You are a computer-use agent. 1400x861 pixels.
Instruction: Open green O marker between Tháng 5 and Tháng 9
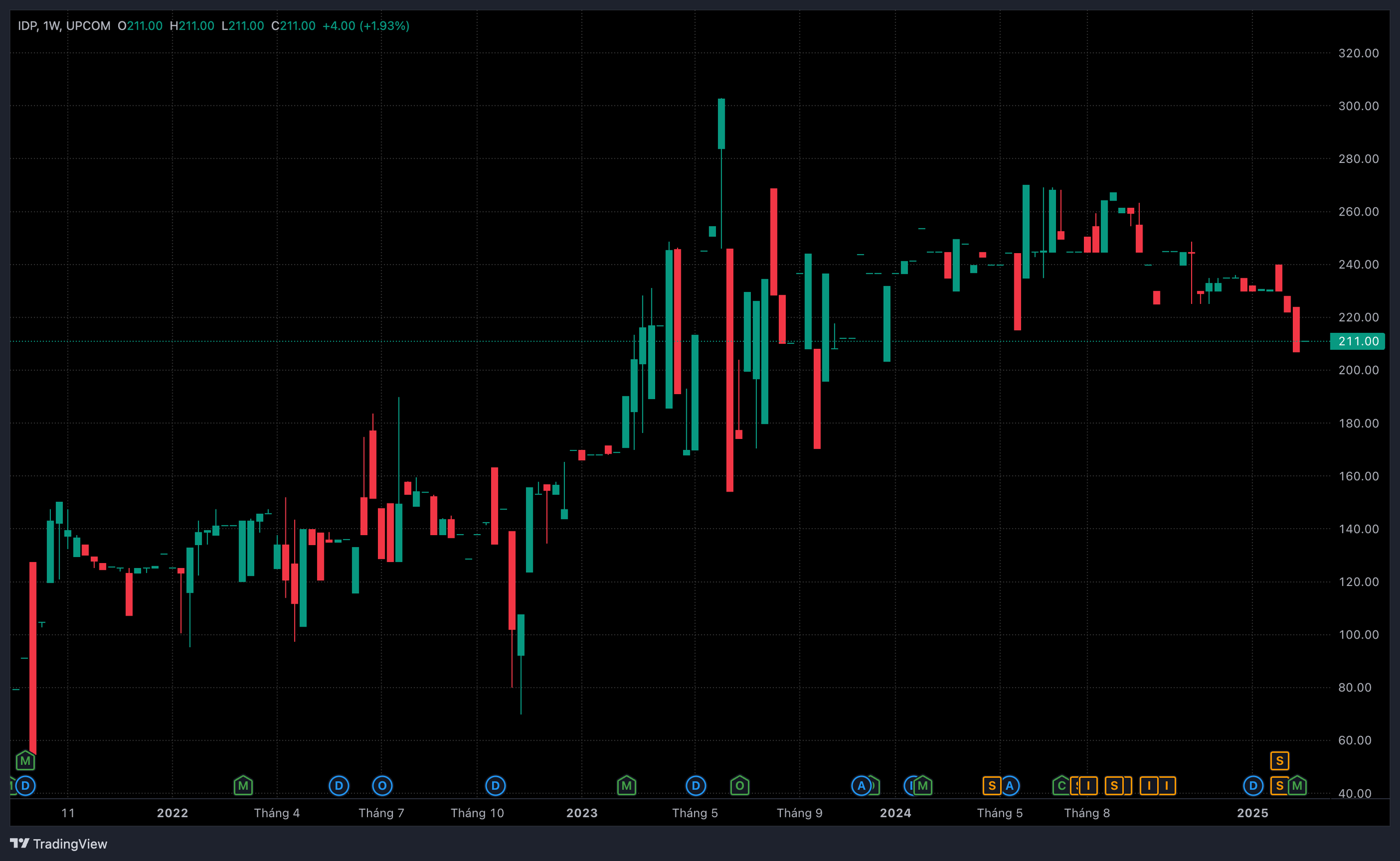[740, 786]
